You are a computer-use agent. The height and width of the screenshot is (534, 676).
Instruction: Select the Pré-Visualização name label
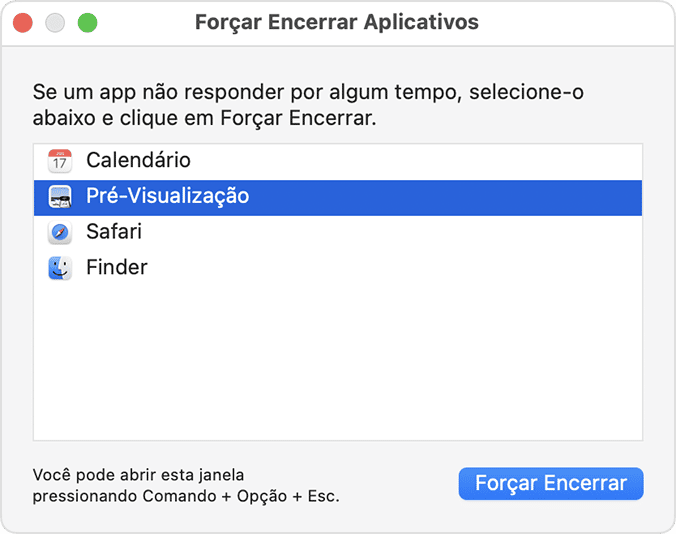coord(167,197)
